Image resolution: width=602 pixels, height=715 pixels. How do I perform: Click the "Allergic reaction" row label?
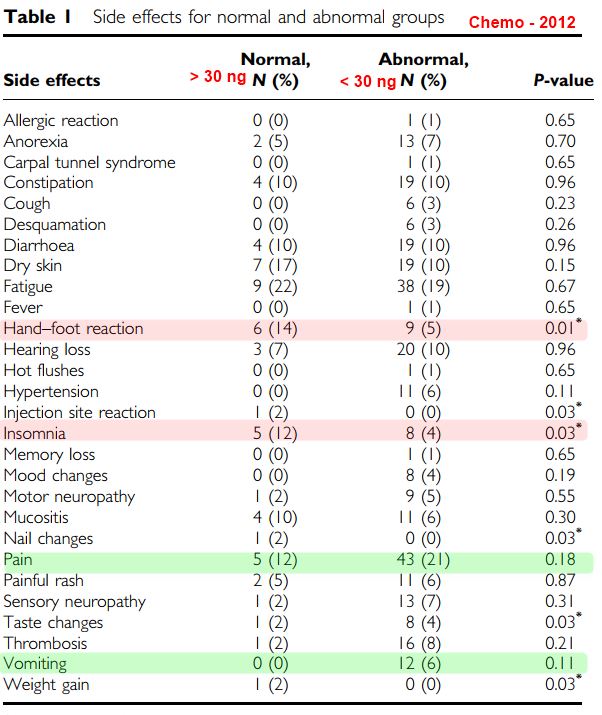[x=61, y=121]
